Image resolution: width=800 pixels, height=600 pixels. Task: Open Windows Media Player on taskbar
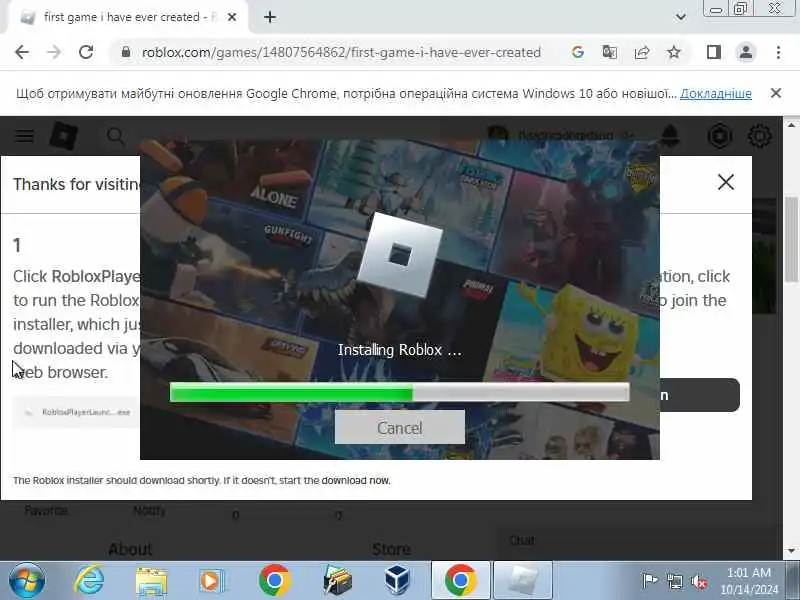pyautogui.click(x=212, y=581)
